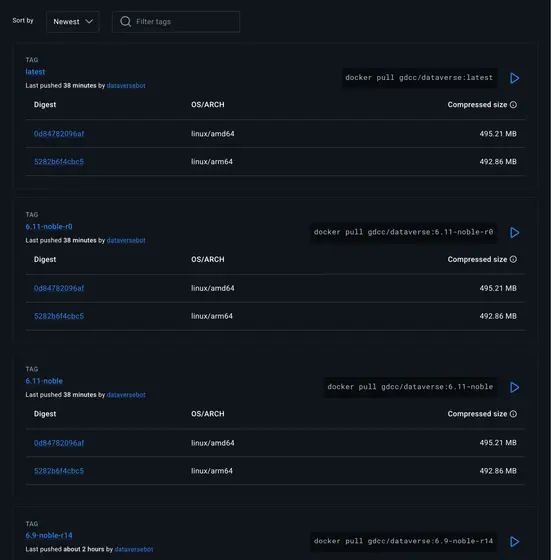Copy the docker pull gdcc/dataverse:latest command
This screenshot has width=551, height=560.
point(419,78)
